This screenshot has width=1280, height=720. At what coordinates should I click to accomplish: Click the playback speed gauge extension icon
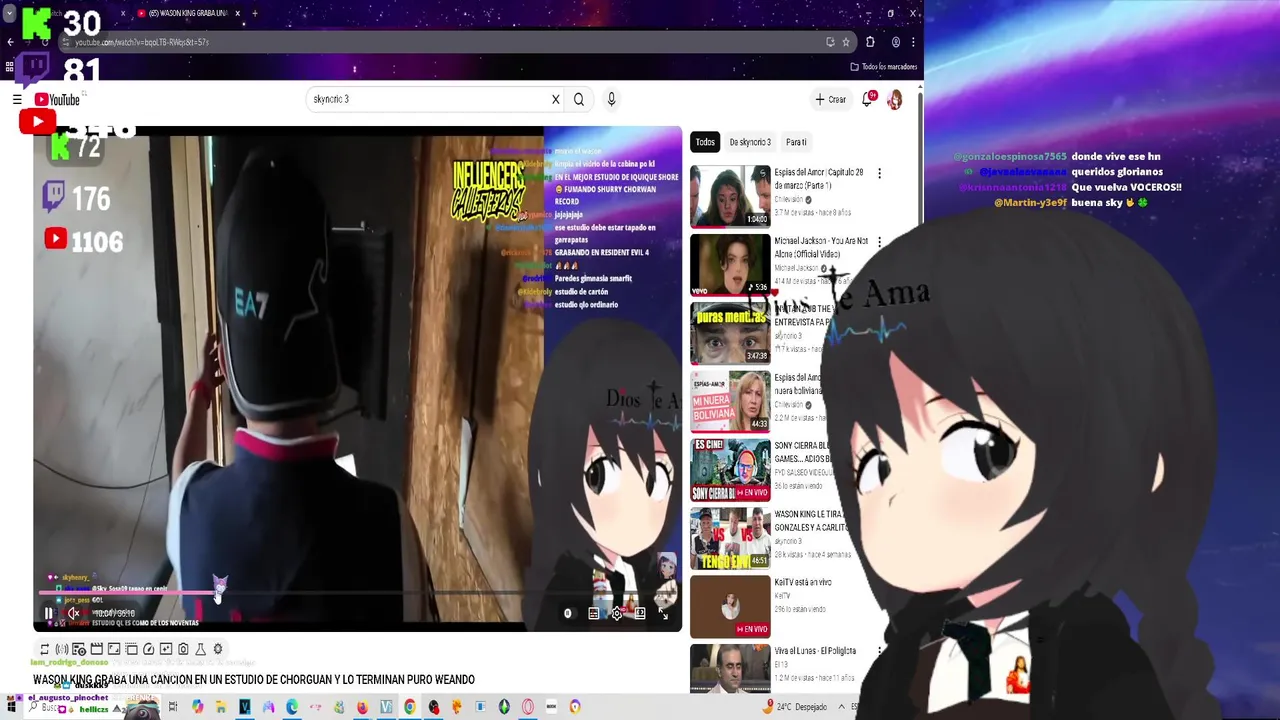(148, 649)
